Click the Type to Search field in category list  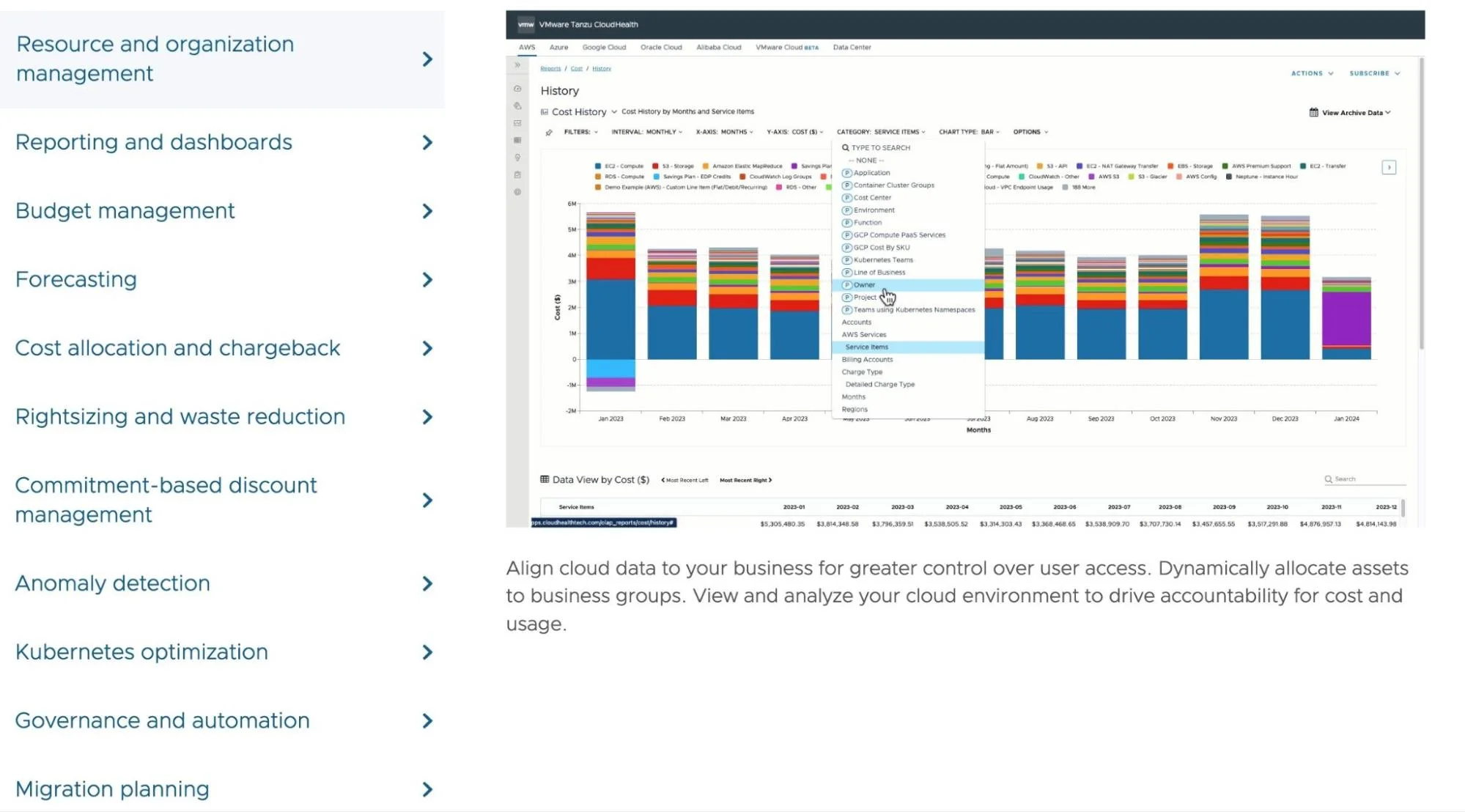[908, 148]
